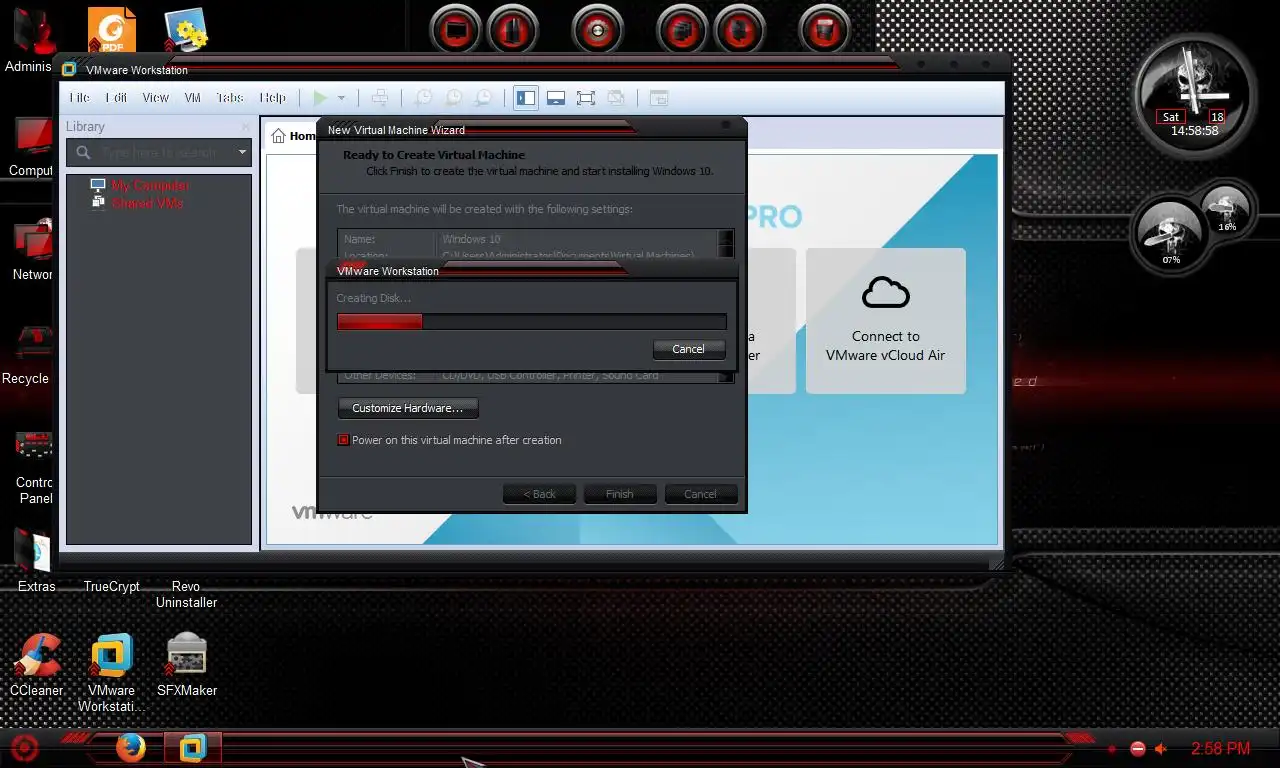Click the Revert to Snapshot toolbar icon

pyautogui.click(x=454, y=98)
